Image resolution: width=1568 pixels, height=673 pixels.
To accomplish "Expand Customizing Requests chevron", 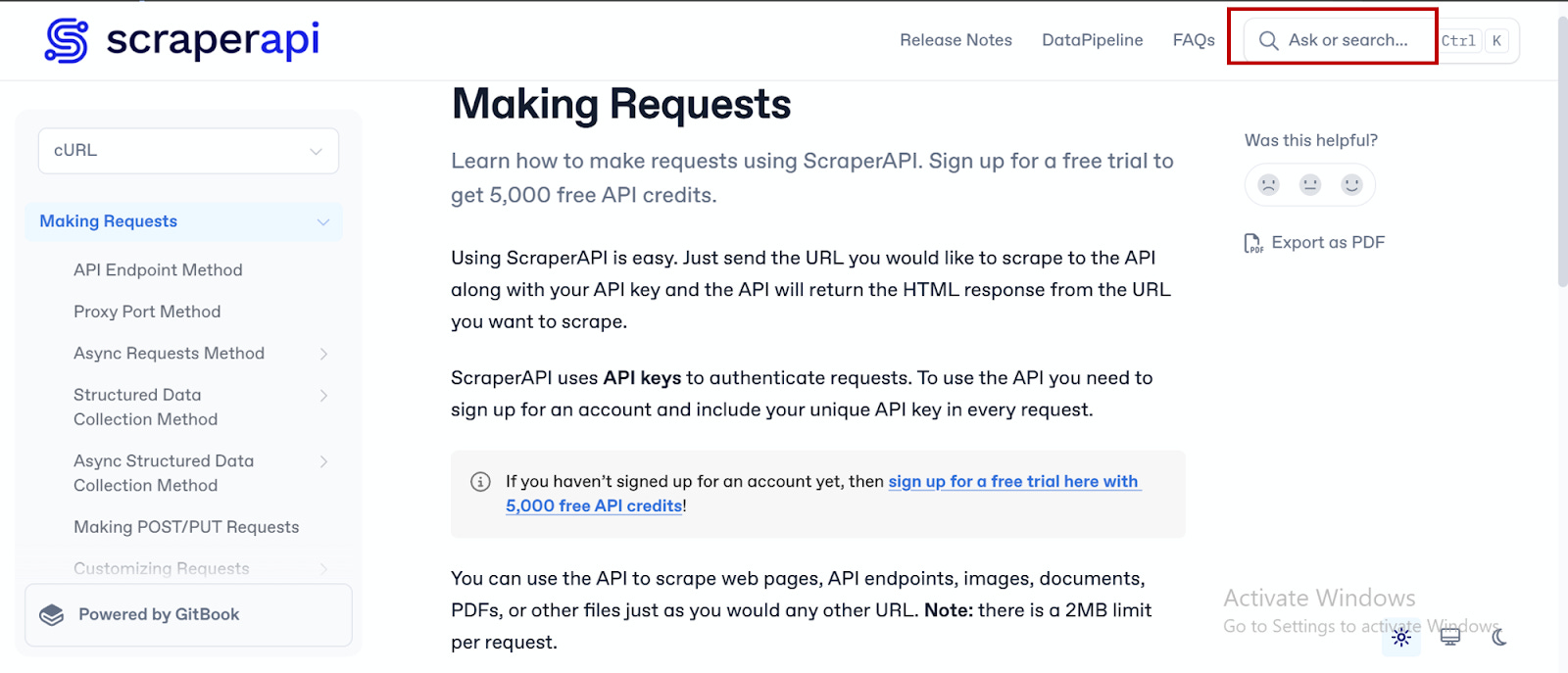I will click(323, 569).
